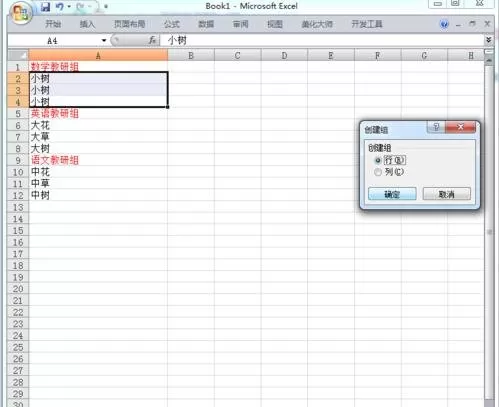This screenshot has width=499, height=407.
Task: Close the 创建组 dialog with red X
Action: point(460,127)
